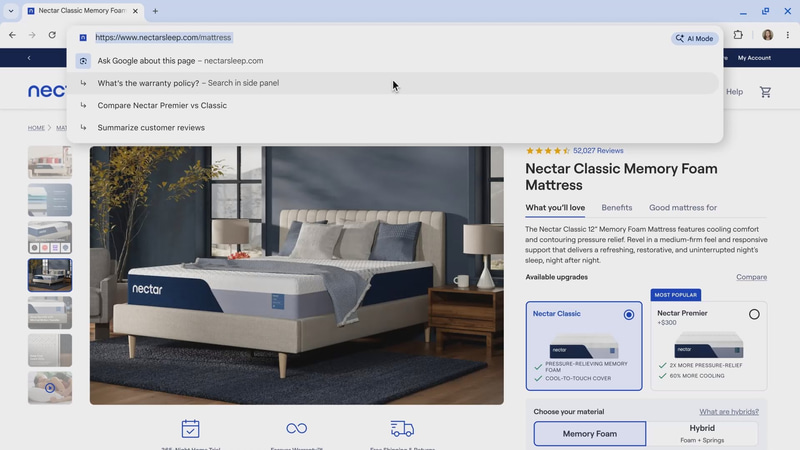Close the Nectar Classic Memory Foam tab
Viewport: 800px width, 450px height.
click(135, 11)
